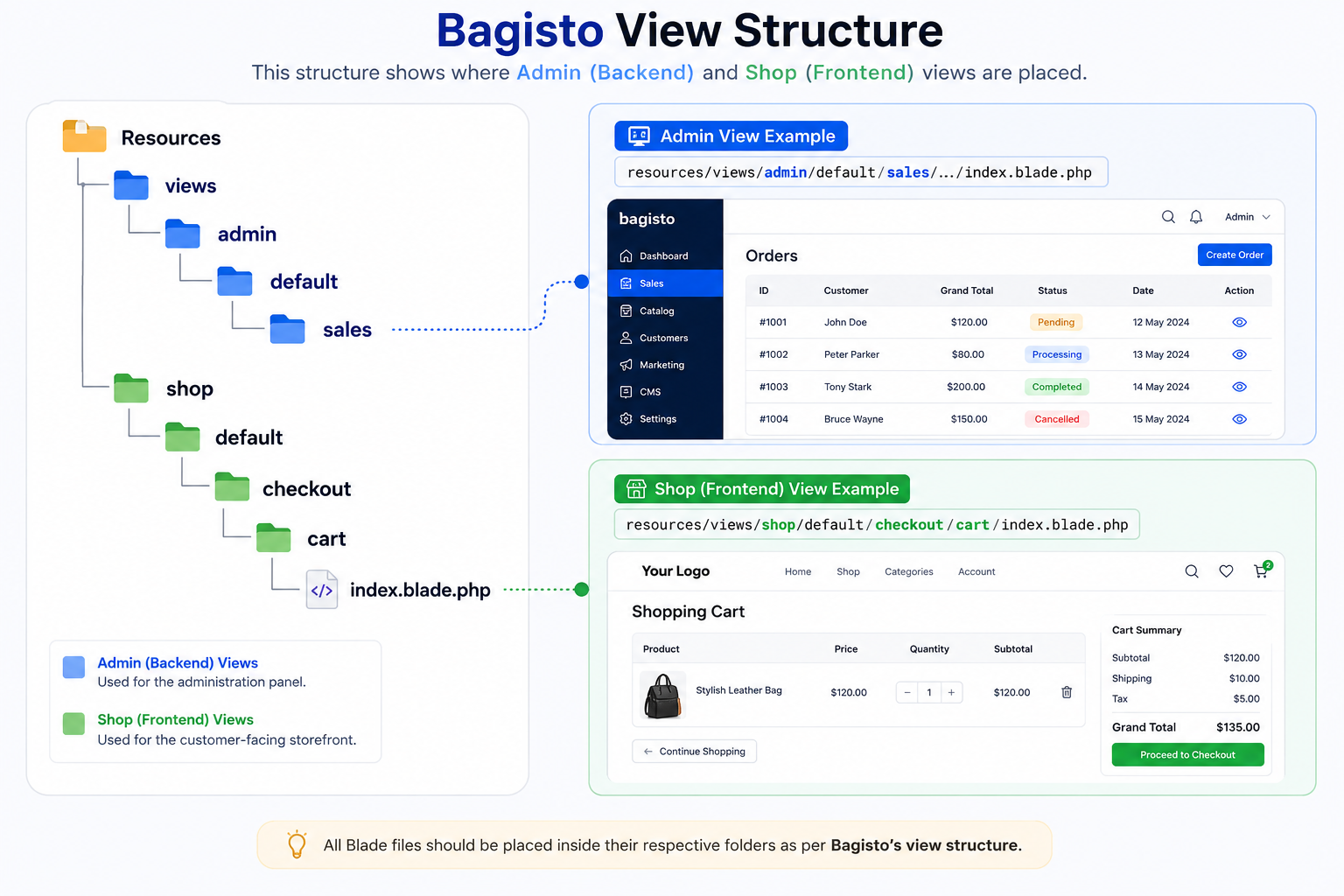The image size is (1344, 896).
Task: Remove Stylish Leather Bag with trash icon
Action: click(1067, 692)
